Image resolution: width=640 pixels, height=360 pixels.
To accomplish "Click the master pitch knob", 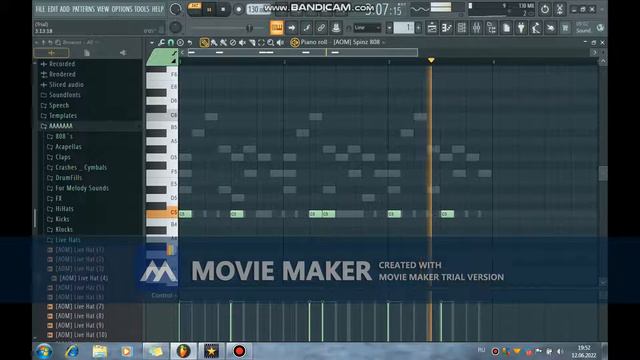I will point(176,27).
